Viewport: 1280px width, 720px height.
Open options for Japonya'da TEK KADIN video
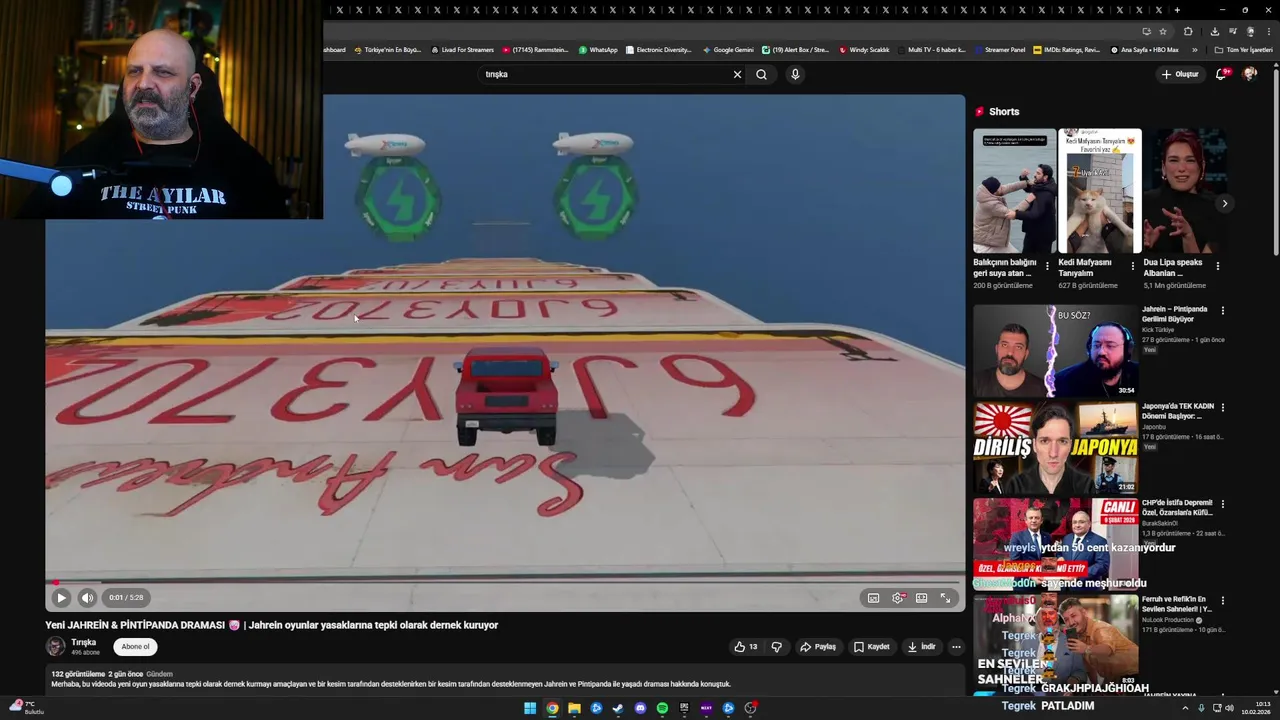click(1222, 408)
